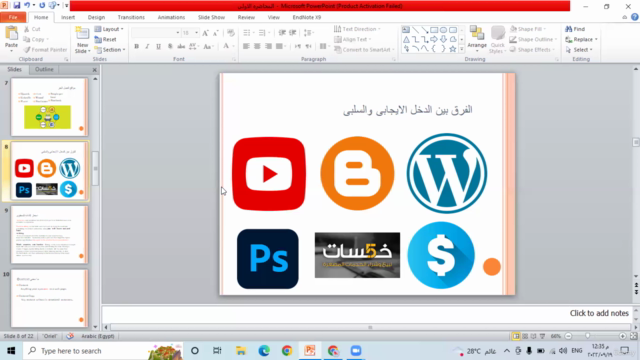This screenshot has height=360, width=640.
Task: Decrease the list indent level
Action: [x=282, y=33]
